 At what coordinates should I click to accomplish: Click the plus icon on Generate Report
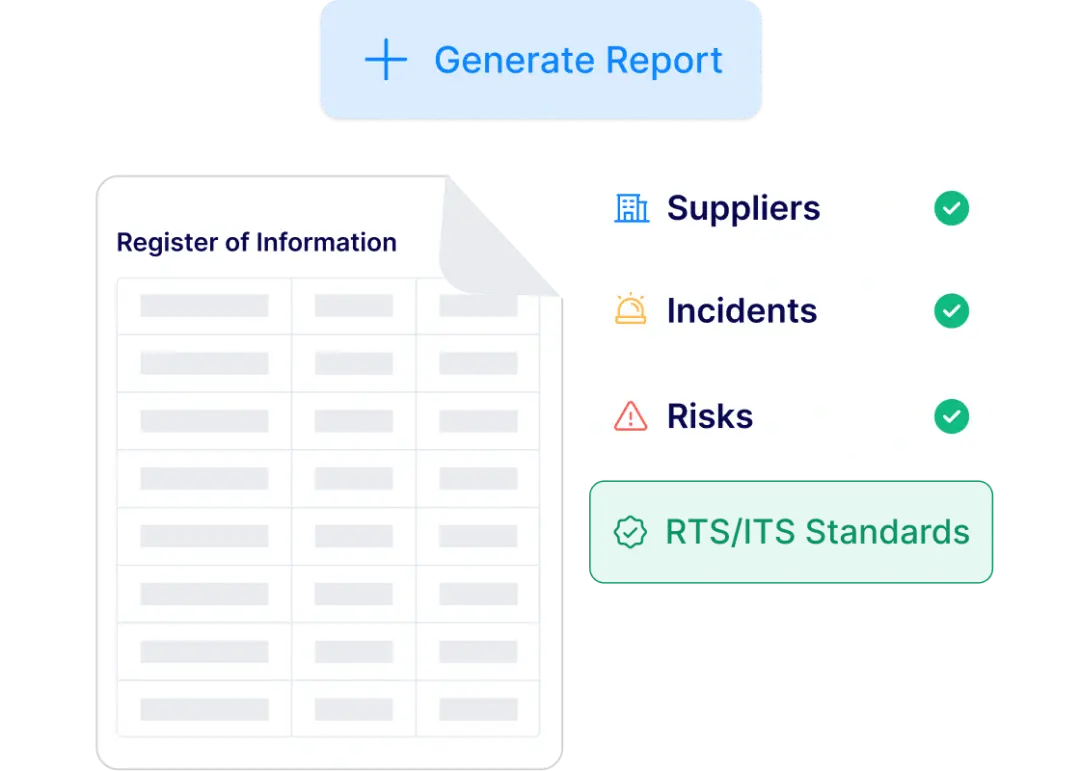coord(385,61)
